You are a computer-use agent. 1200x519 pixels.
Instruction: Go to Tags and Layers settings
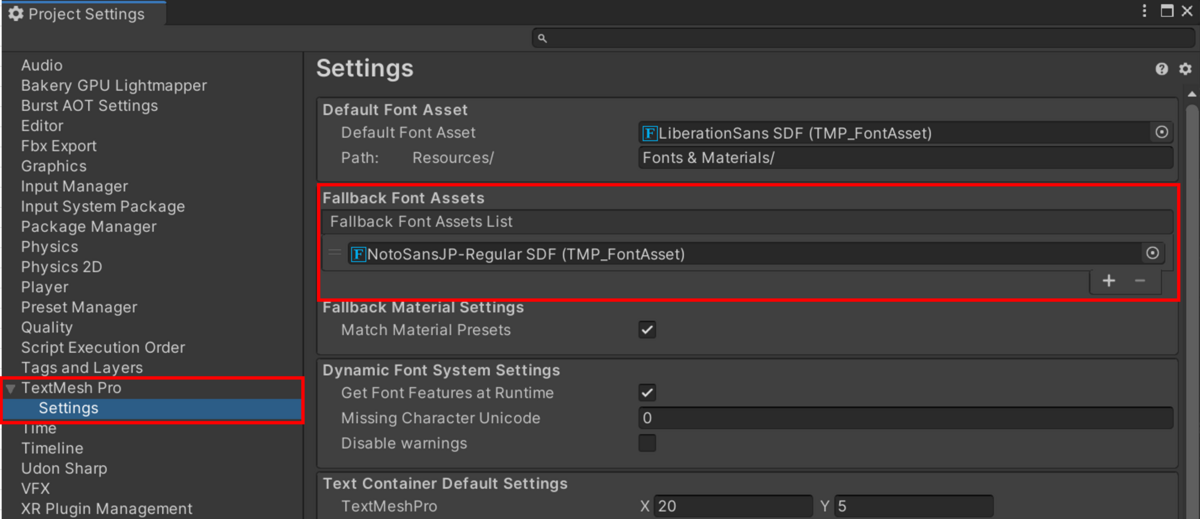[x=82, y=367]
